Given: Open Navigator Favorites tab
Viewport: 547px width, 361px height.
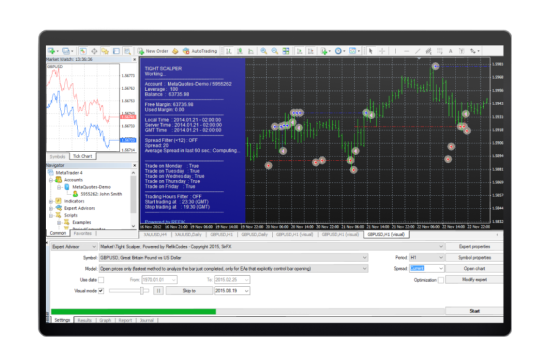Looking at the screenshot, I should click(x=83, y=233).
